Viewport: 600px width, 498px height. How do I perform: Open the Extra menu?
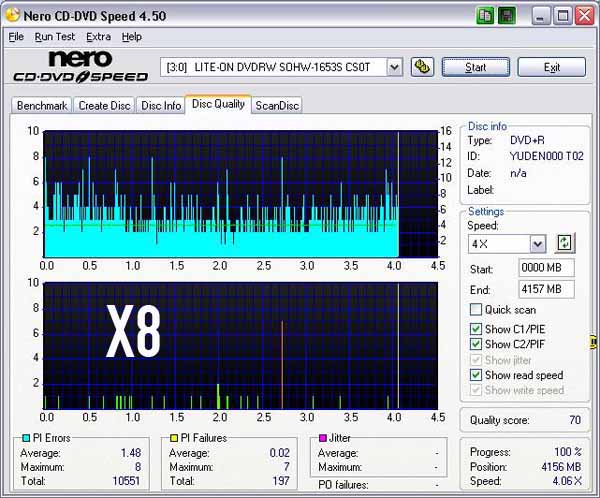pos(98,37)
